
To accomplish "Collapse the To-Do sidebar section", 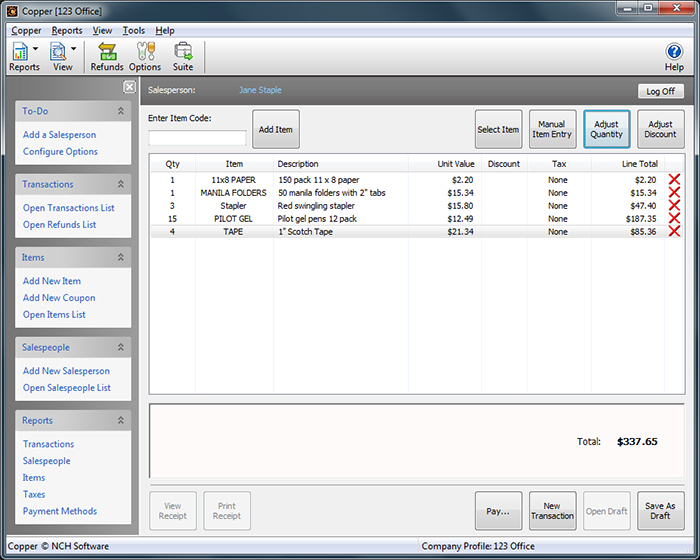I will coord(121,111).
